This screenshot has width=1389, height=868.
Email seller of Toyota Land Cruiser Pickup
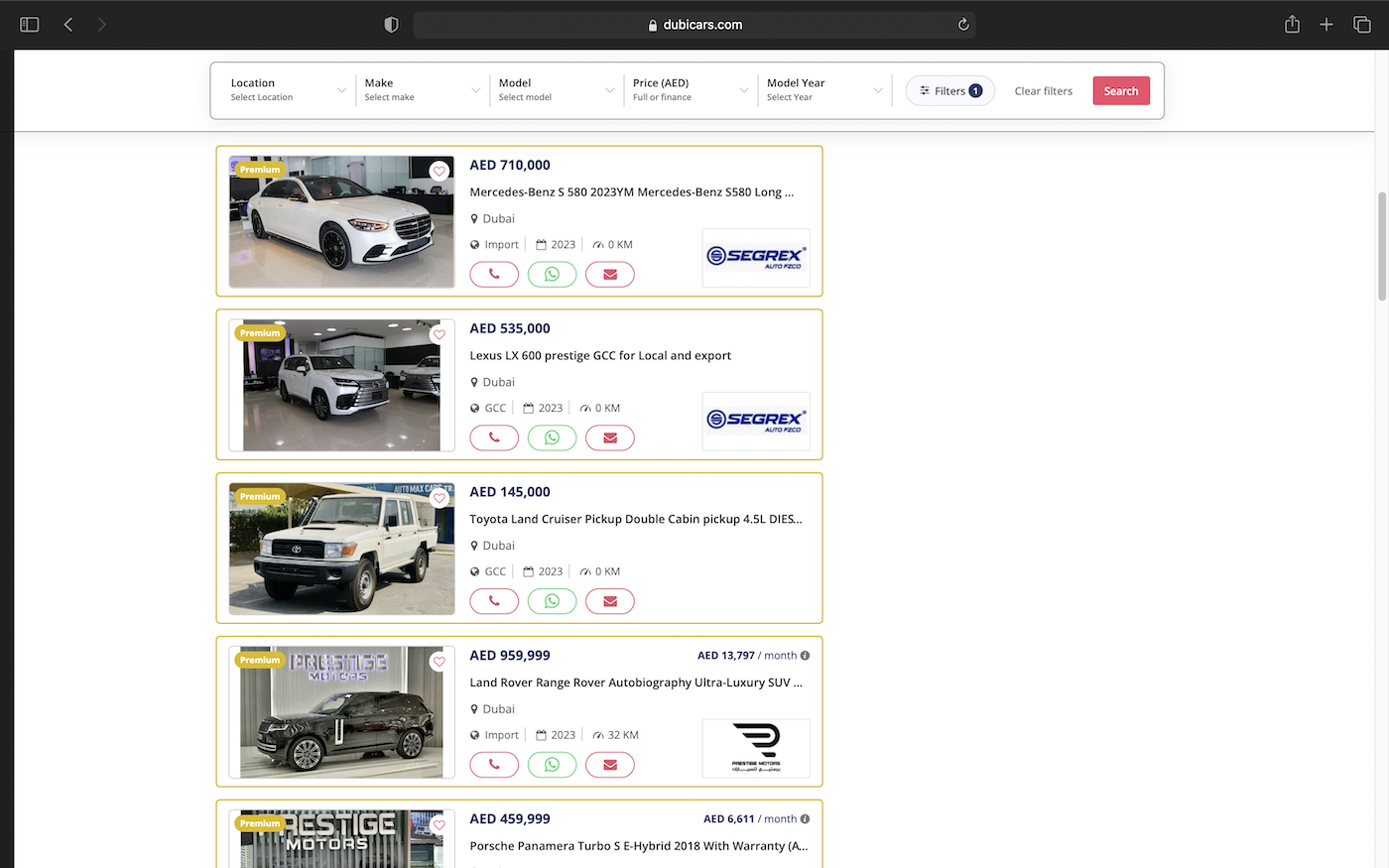click(x=609, y=601)
